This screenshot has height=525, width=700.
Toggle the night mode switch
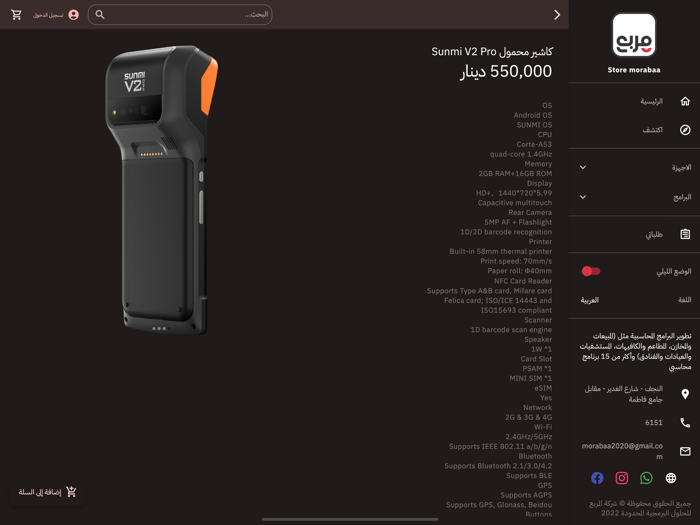coord(591,271)
